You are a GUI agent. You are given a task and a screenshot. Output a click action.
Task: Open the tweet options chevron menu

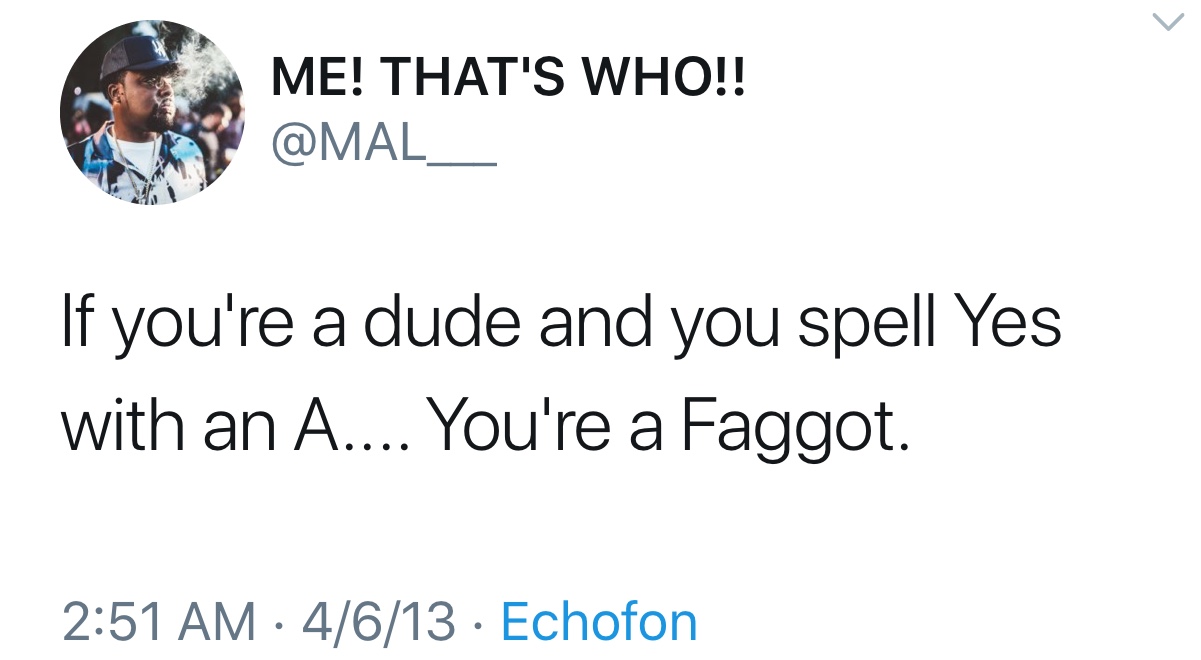(1166, 22)
